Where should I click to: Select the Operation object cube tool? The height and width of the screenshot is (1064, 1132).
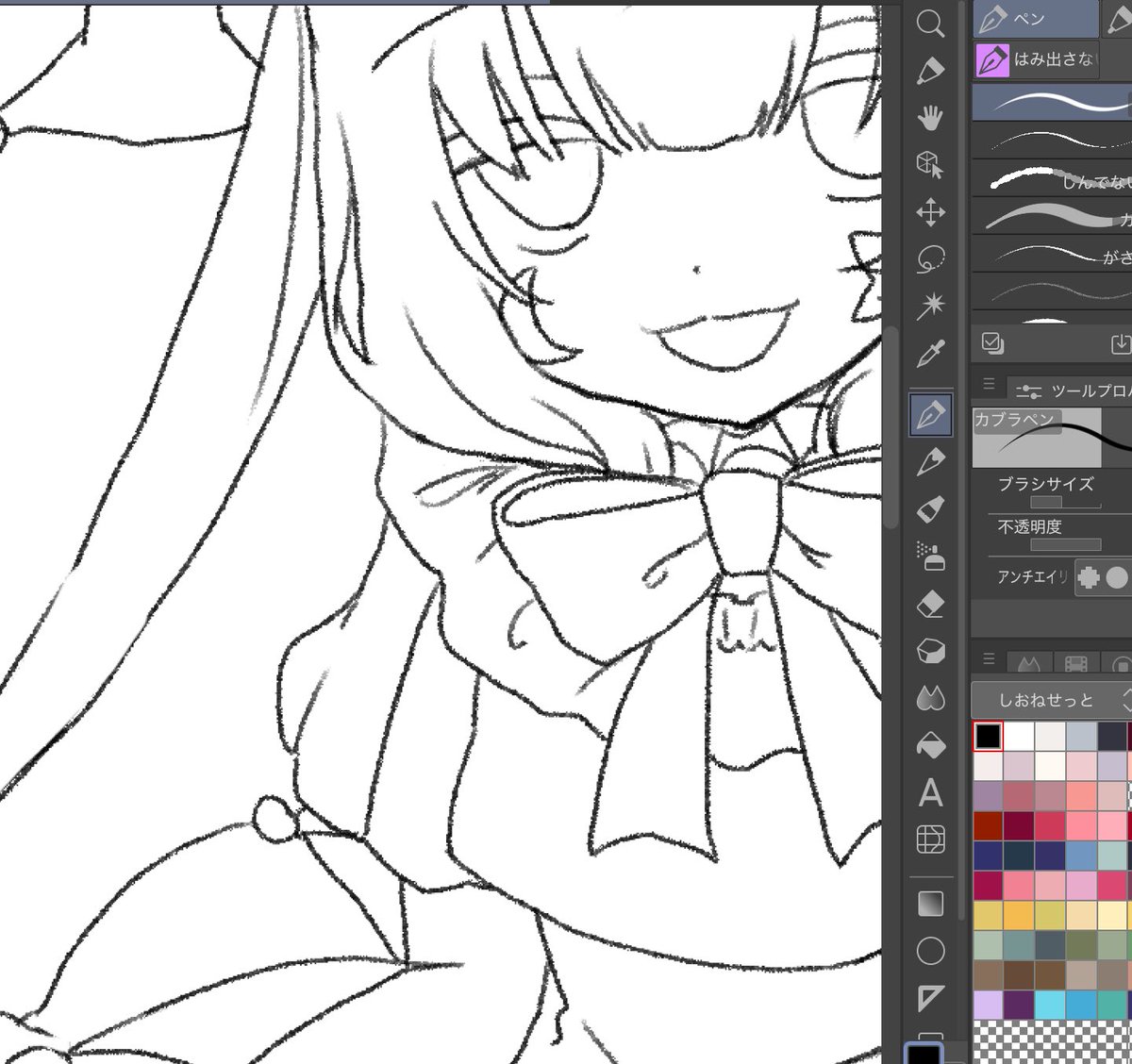[931, 165]
